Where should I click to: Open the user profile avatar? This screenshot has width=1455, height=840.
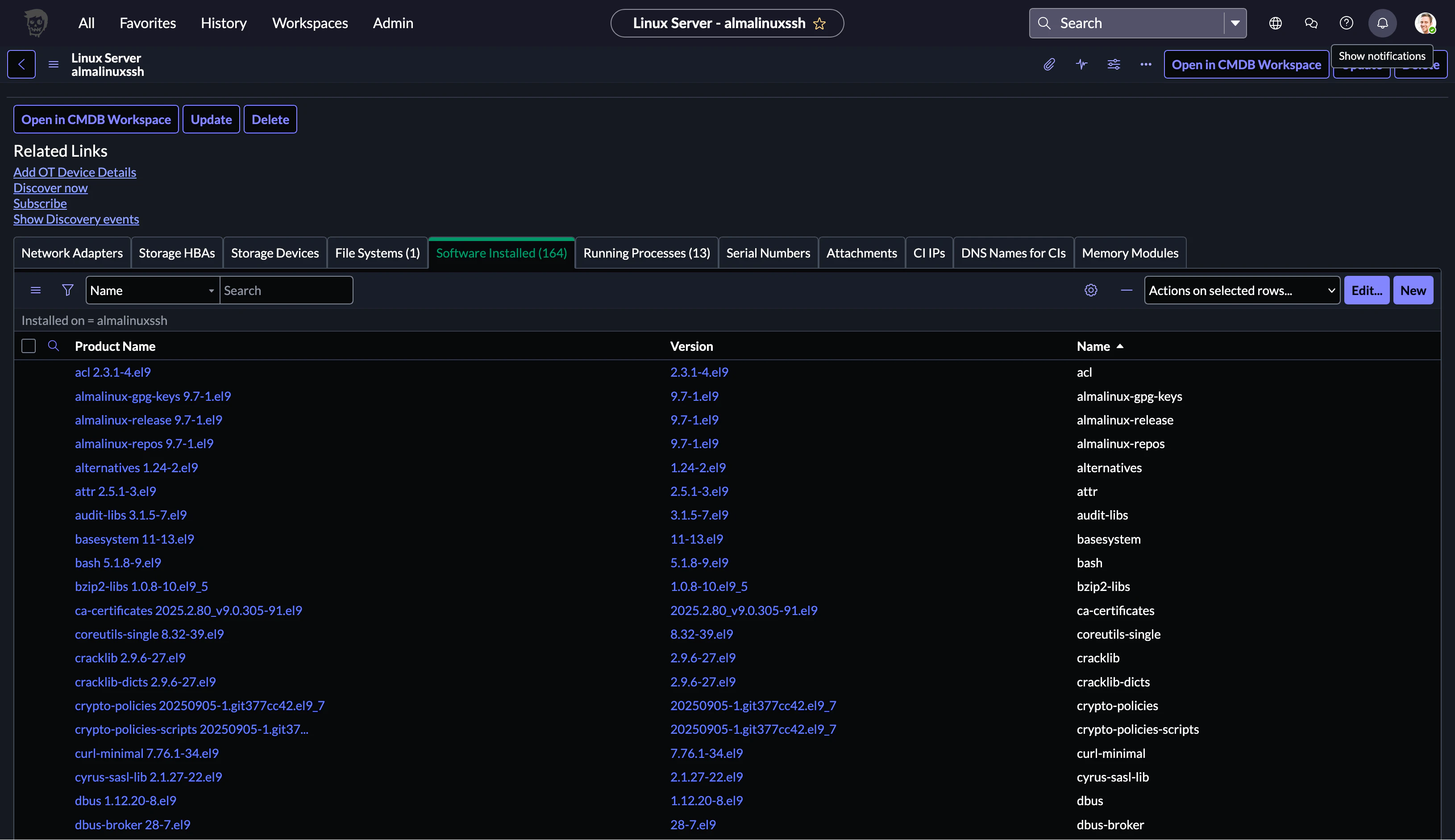(1425, 23)
